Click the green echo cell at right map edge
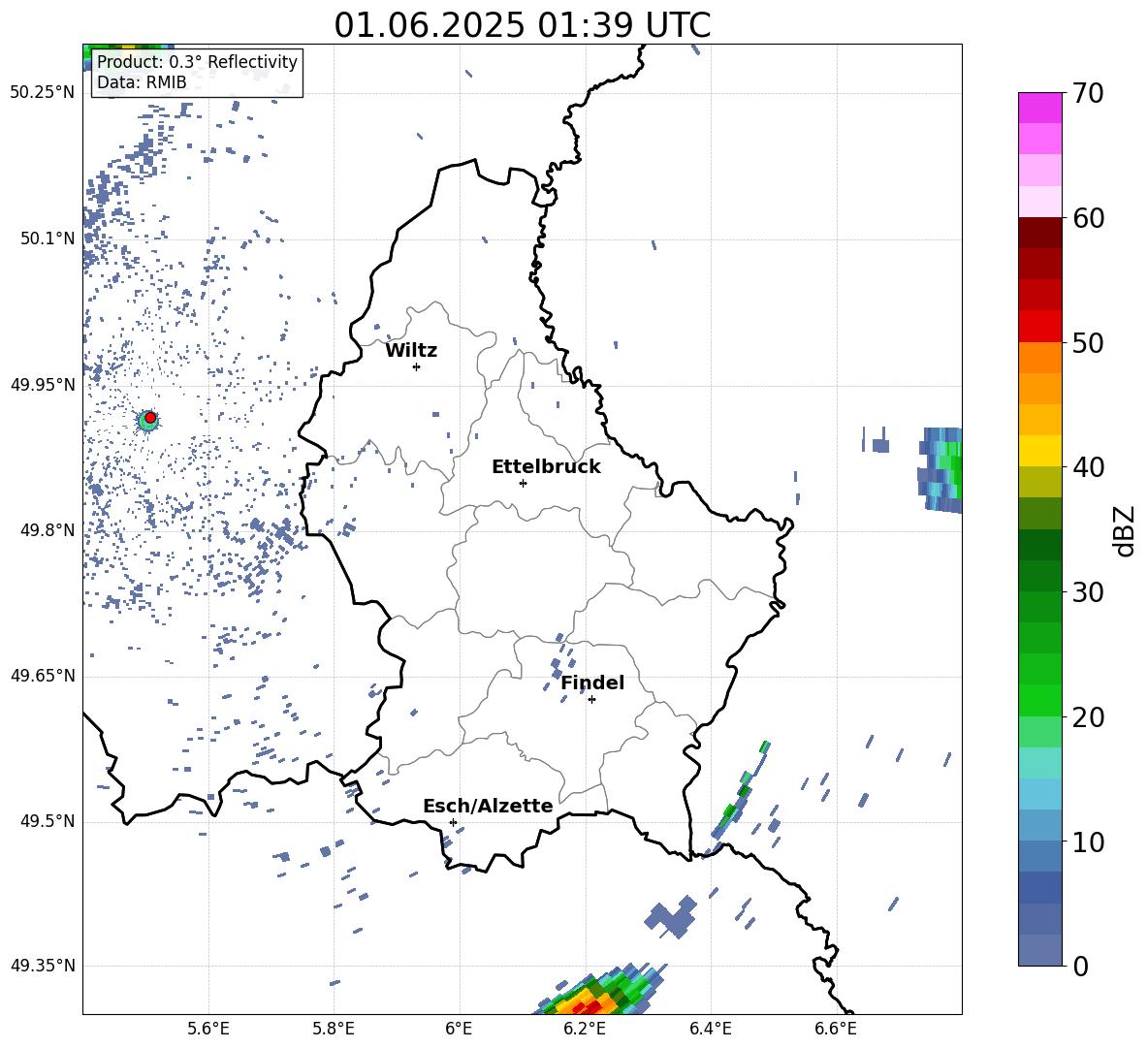The image size is (1148, 1048). point(942,468)
